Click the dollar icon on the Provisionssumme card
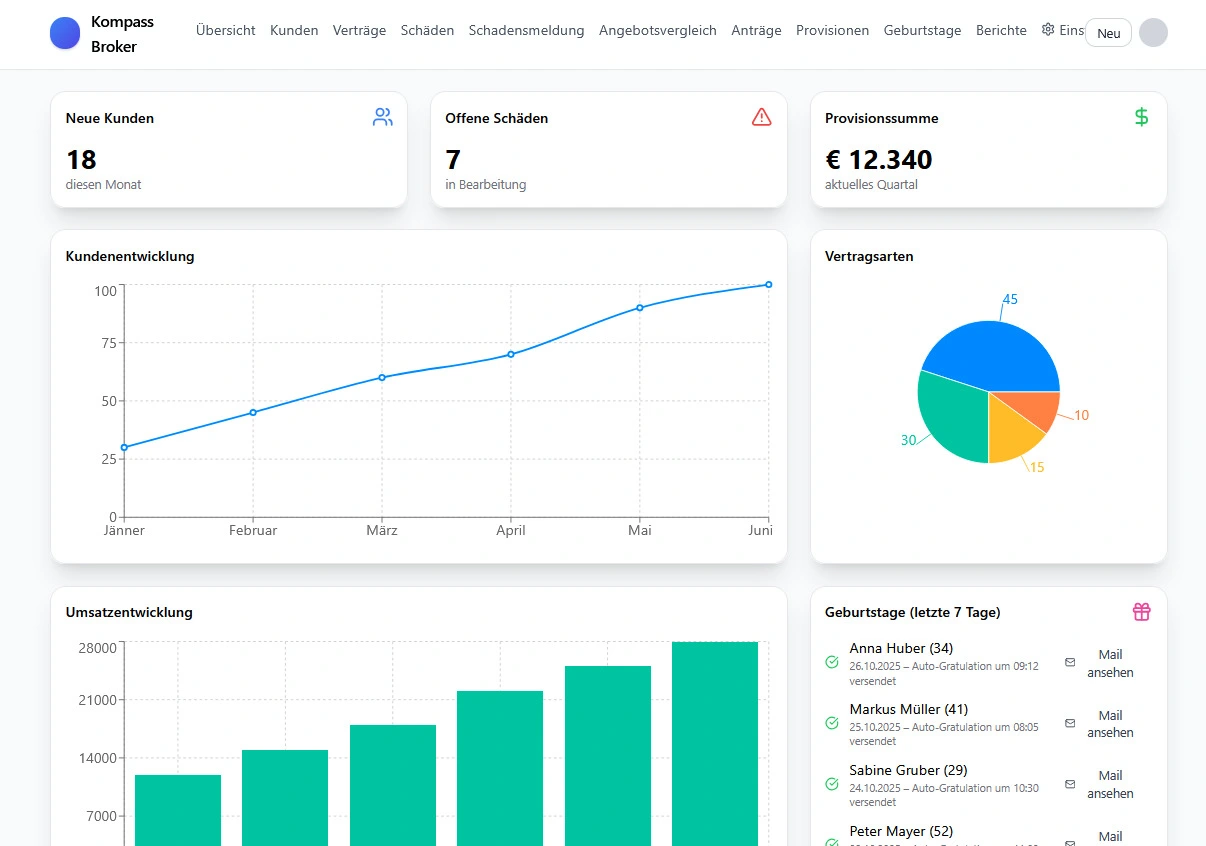 click(x=1141, y=116)
